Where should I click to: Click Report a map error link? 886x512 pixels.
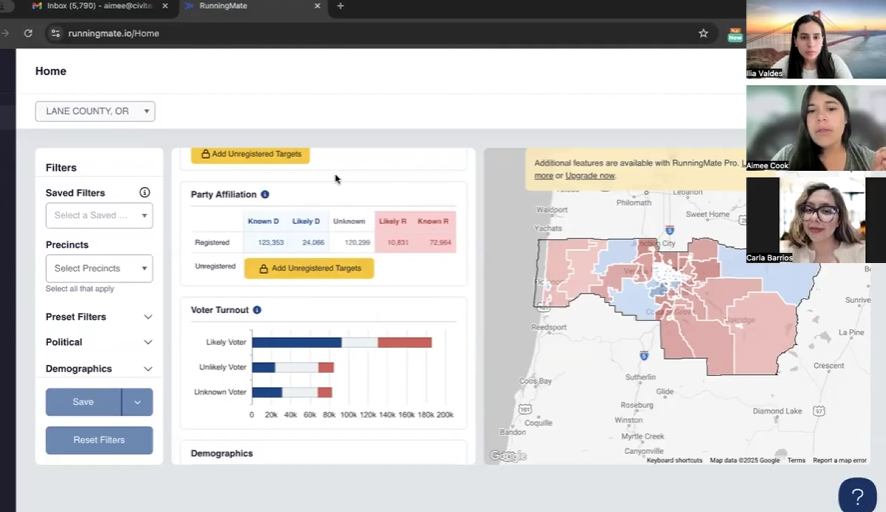click(x=839, y=461)
